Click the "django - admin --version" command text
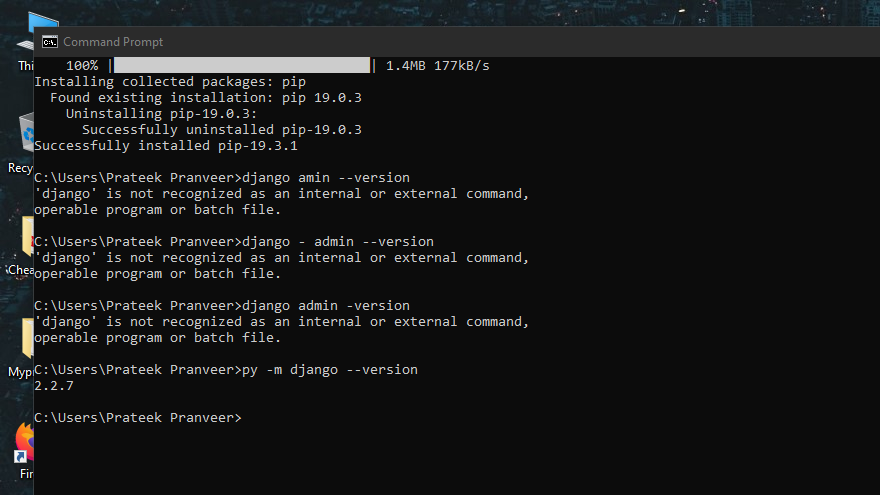 tap(338, 241)
